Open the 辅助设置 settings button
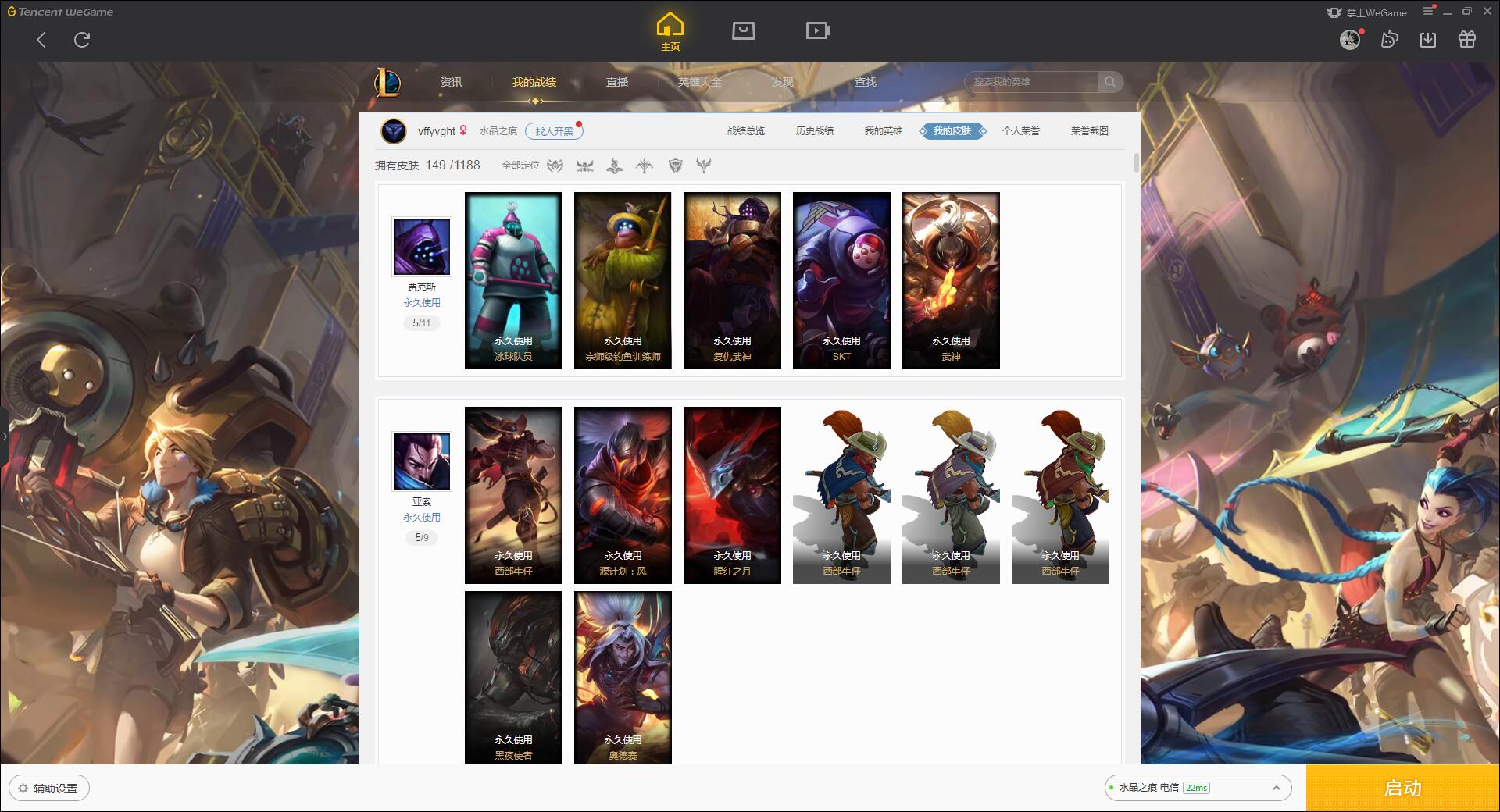The width and height of the screenshot is (1500, 812). pos(49,789)
